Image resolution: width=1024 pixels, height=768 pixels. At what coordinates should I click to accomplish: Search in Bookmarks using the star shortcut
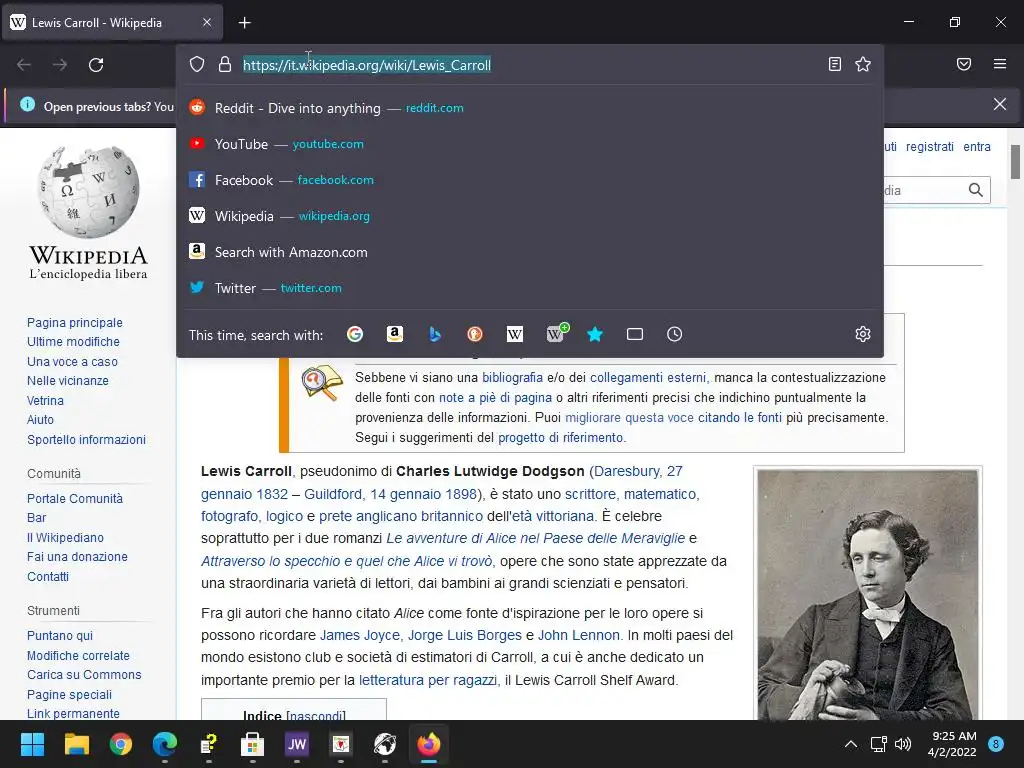[595, 334]
